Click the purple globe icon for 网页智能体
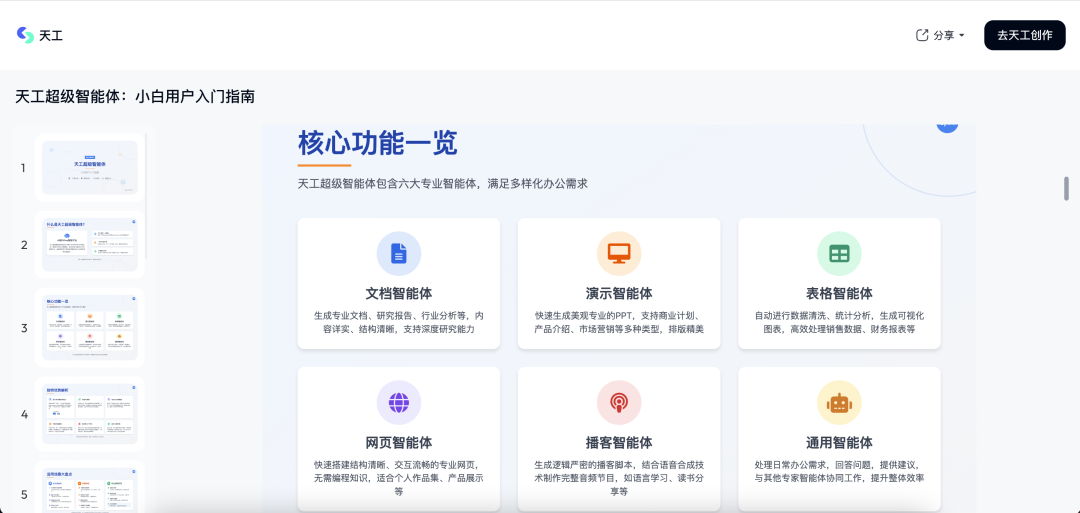This screenshot has height=513, width=1080. tap(399, 402)
